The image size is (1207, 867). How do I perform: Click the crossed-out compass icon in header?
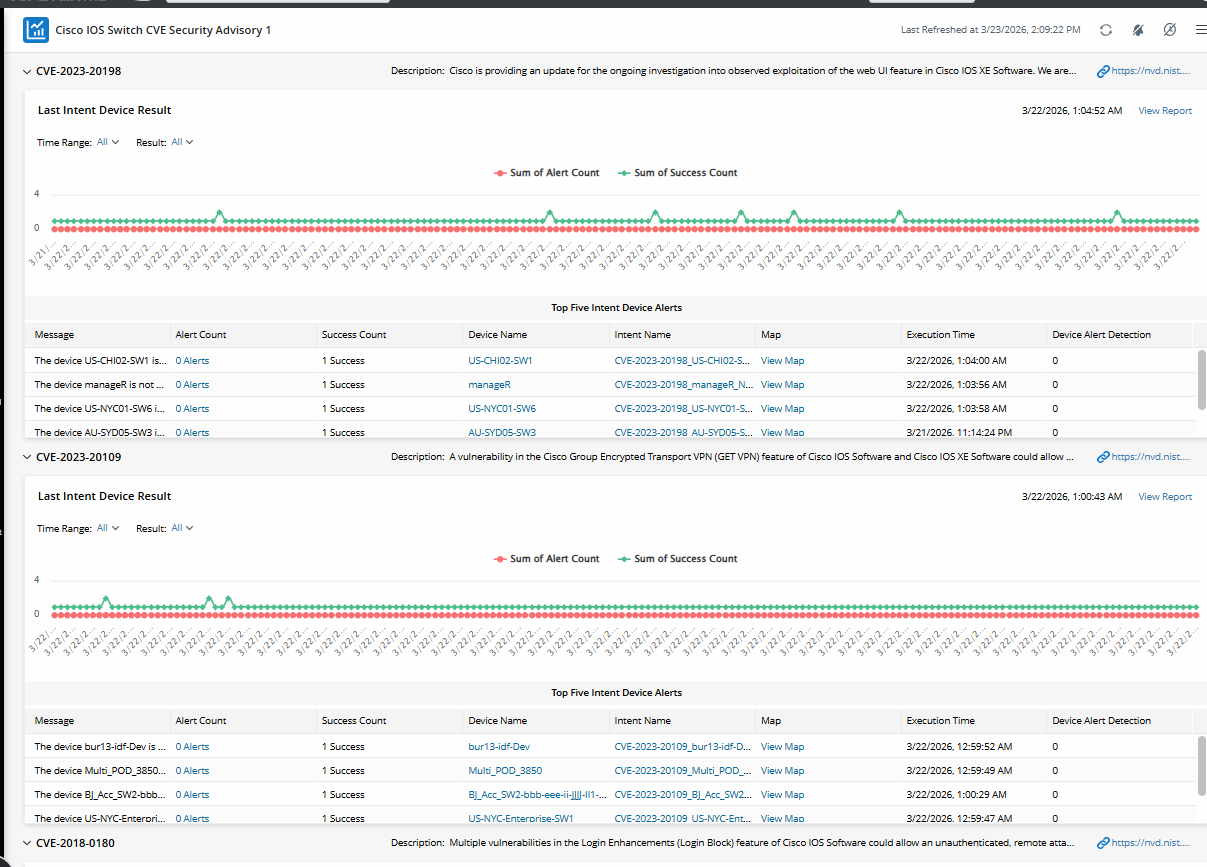click(x=1169, y=30)
